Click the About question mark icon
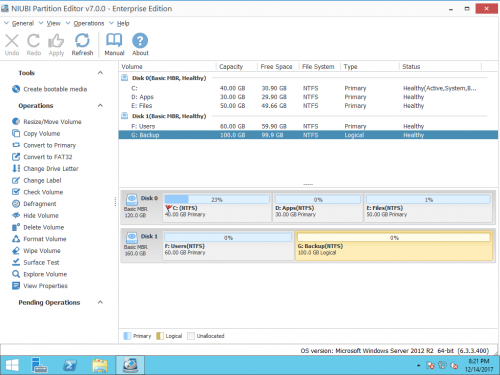 point(140,41)
